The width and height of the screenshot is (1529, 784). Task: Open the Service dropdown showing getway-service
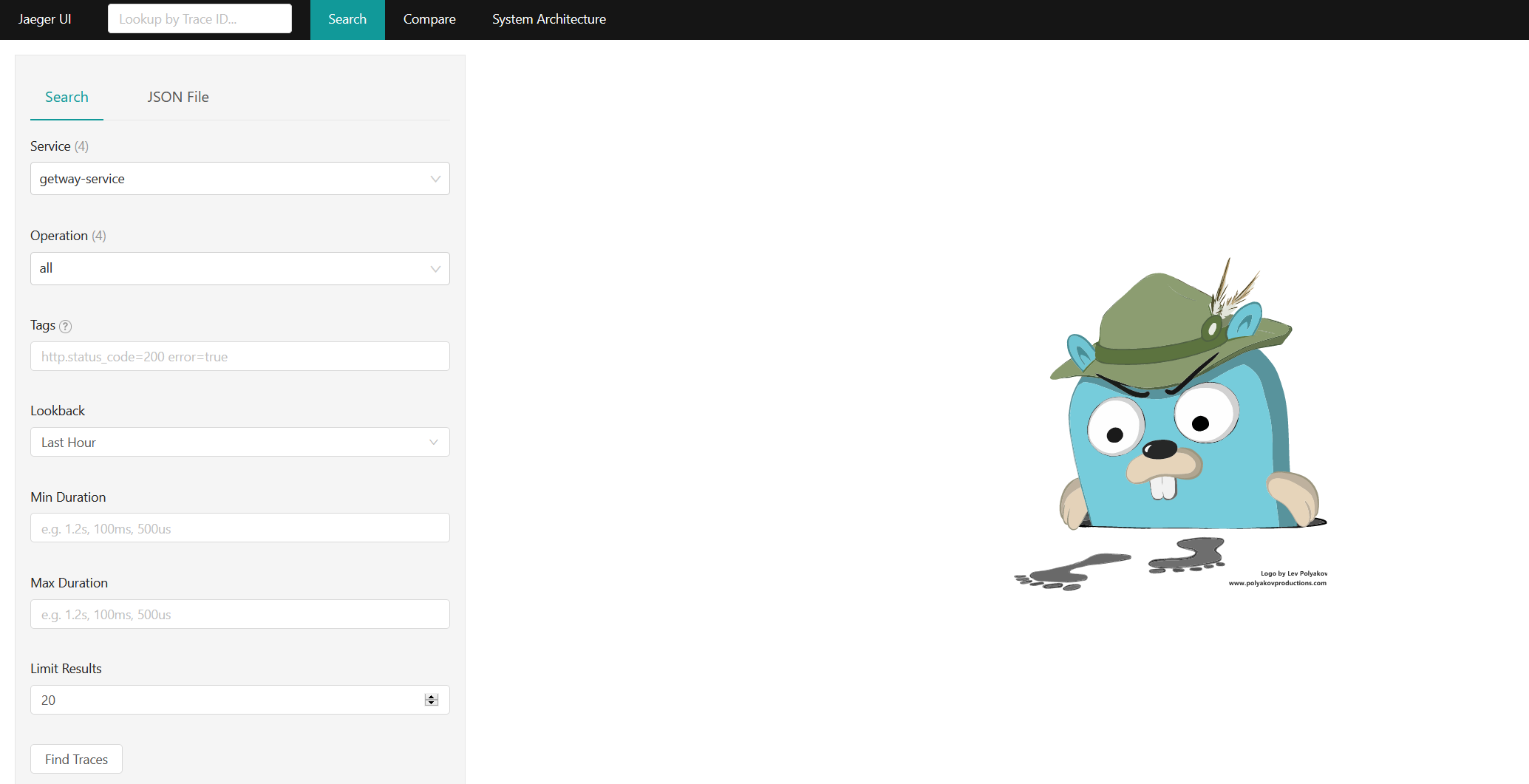240,179
